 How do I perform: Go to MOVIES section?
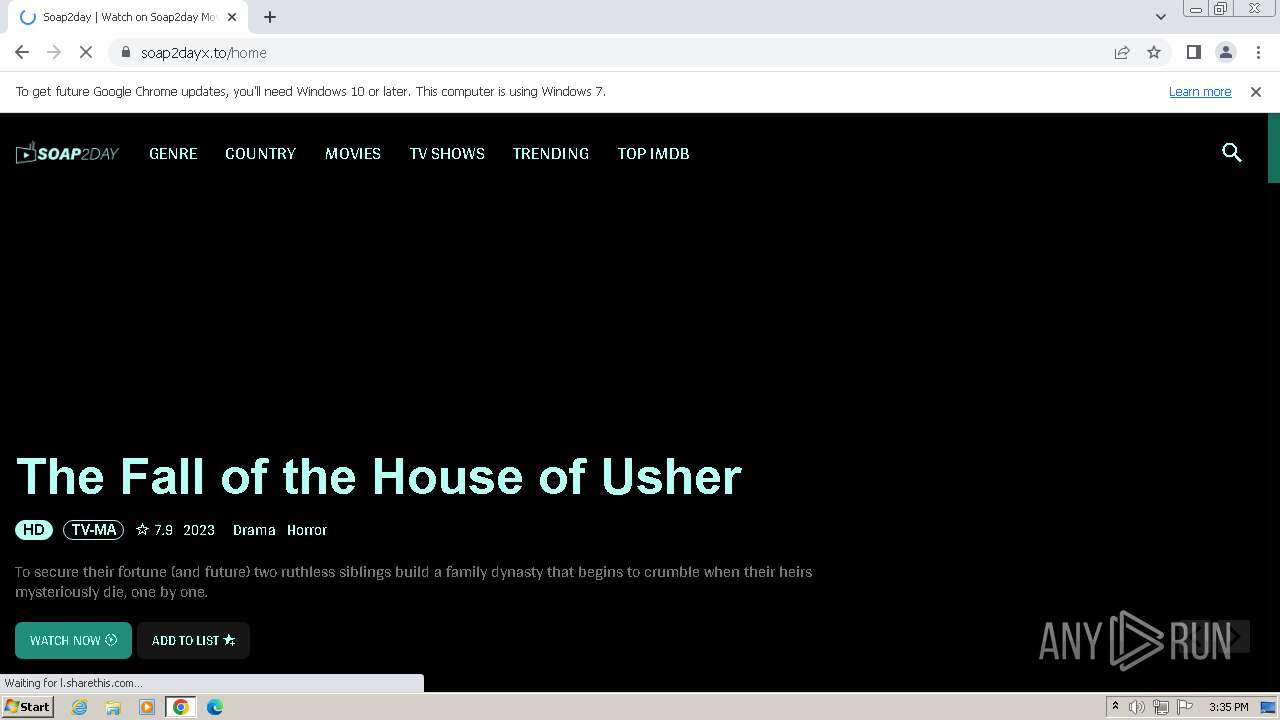coord(353,153)
